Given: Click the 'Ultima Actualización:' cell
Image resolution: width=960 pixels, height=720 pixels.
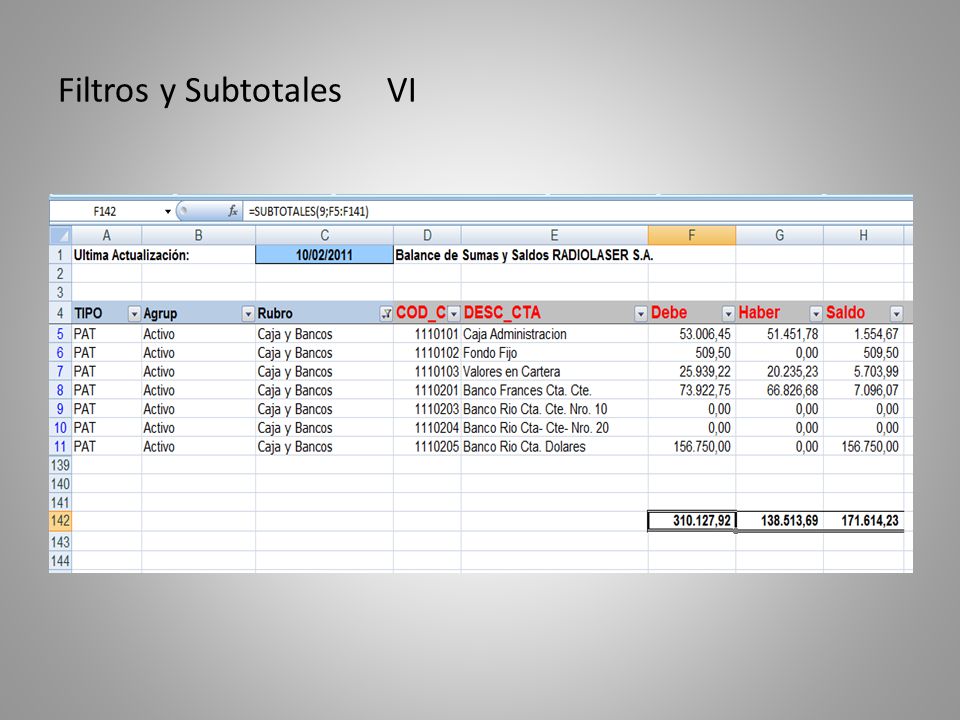Looking at the screenshot, I should click(132, 255).
